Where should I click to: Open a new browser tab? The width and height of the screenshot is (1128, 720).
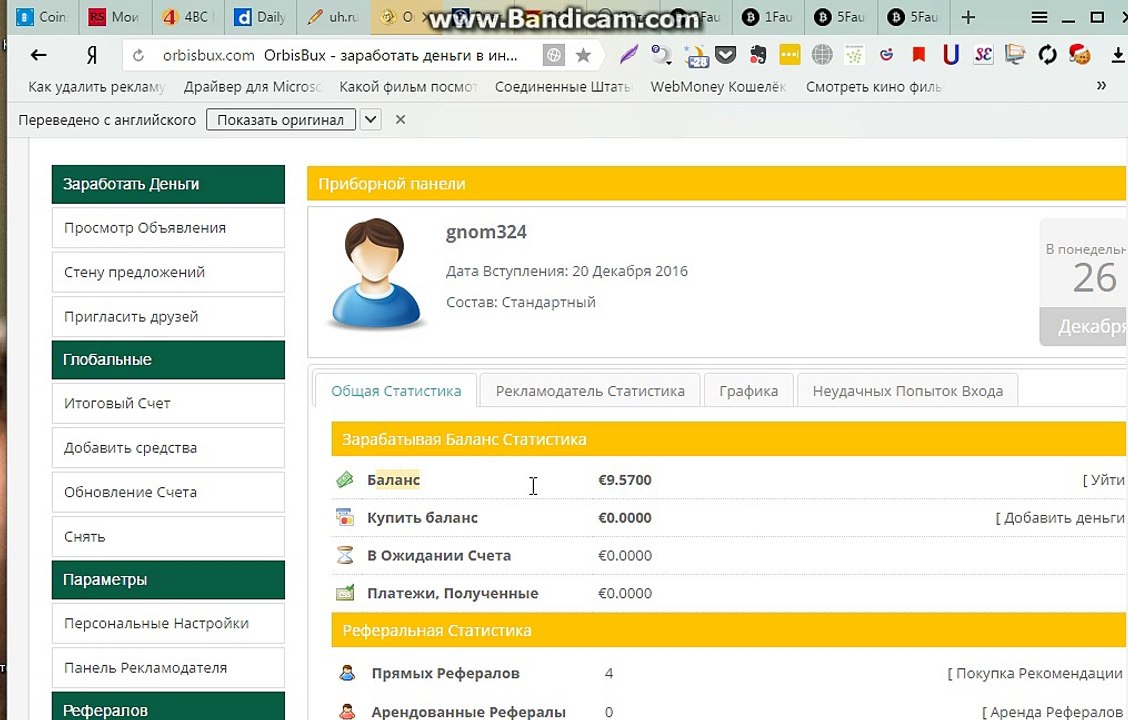[x=967, y=17]
